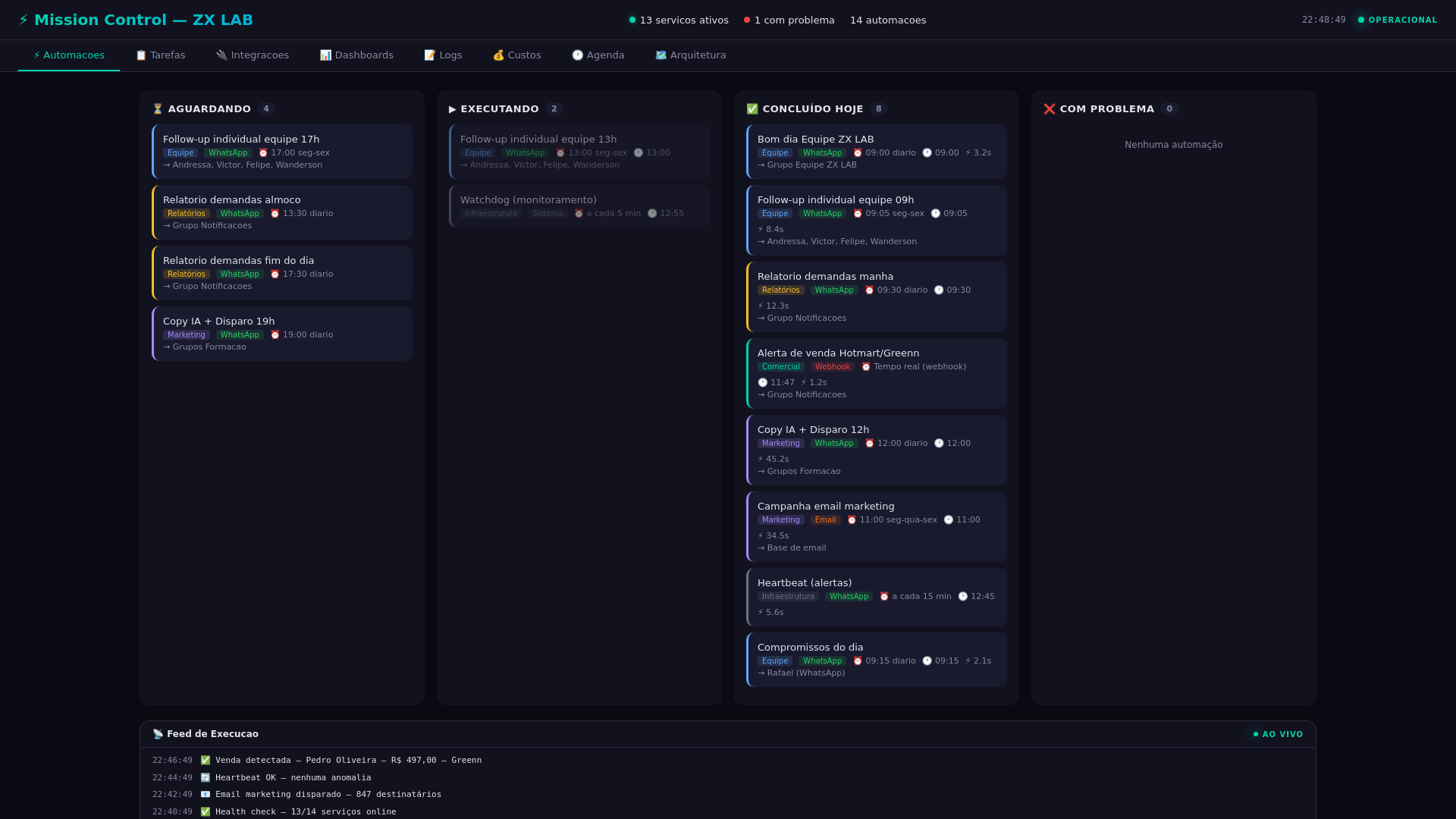The width and height of the screenshot is (1456, 819).
Task: Open the Bom dia Equipe ZX LAB card
Action: click(877, 152)
